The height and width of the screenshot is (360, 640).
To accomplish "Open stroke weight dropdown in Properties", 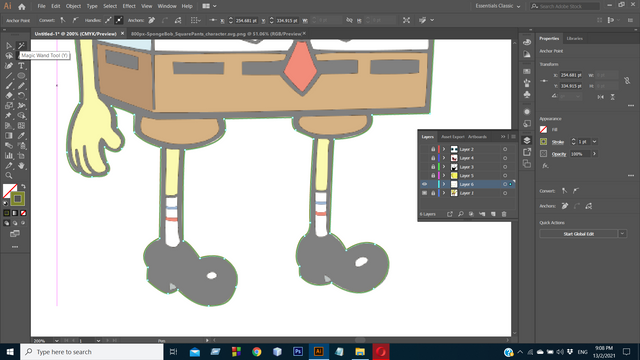I will point(594,142).
